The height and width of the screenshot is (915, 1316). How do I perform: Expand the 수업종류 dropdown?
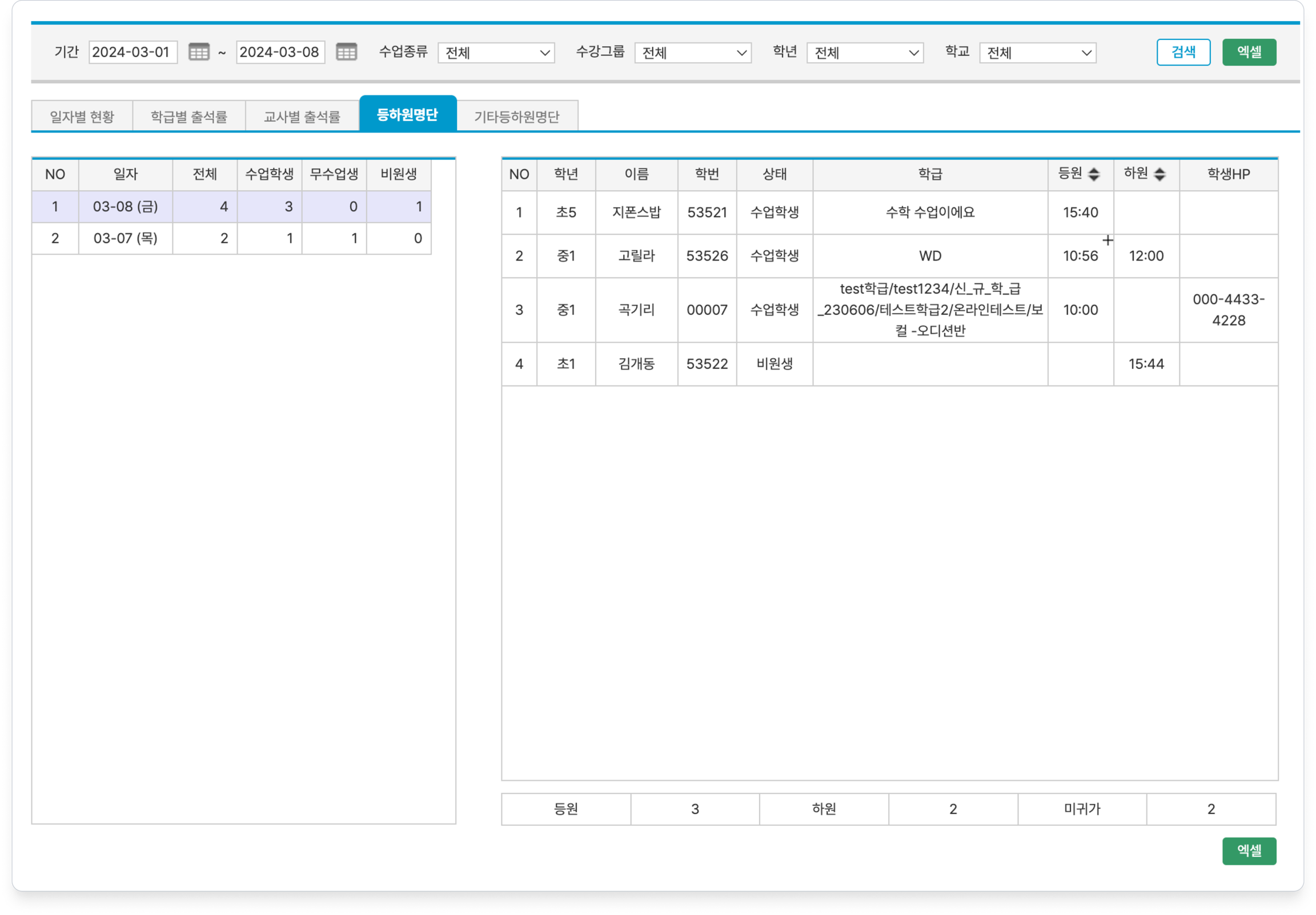(x=496, y=53)
